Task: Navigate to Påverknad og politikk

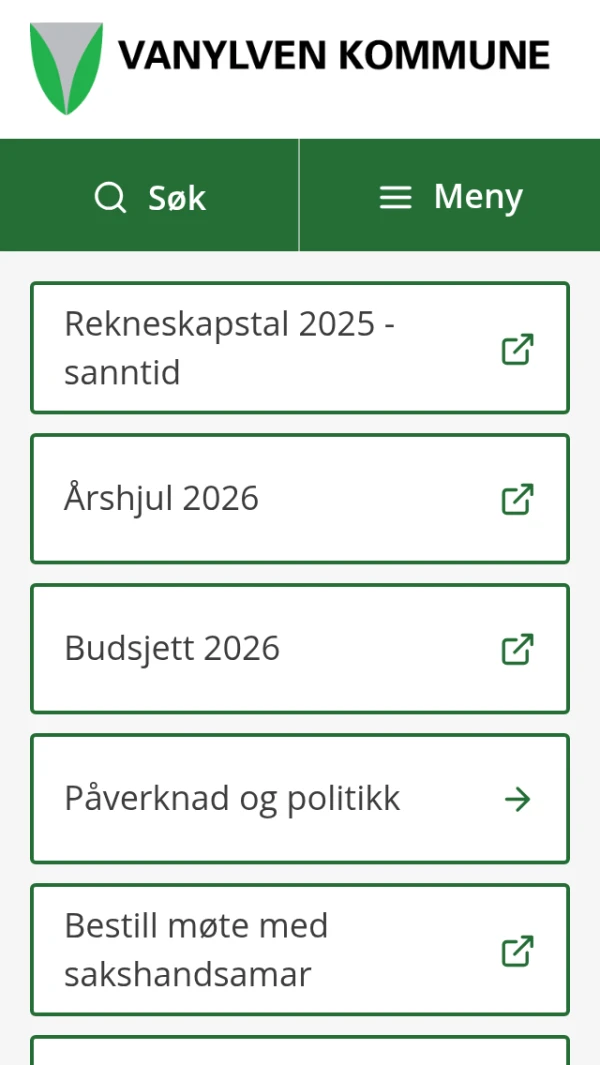Action: (x=232, y=798)
